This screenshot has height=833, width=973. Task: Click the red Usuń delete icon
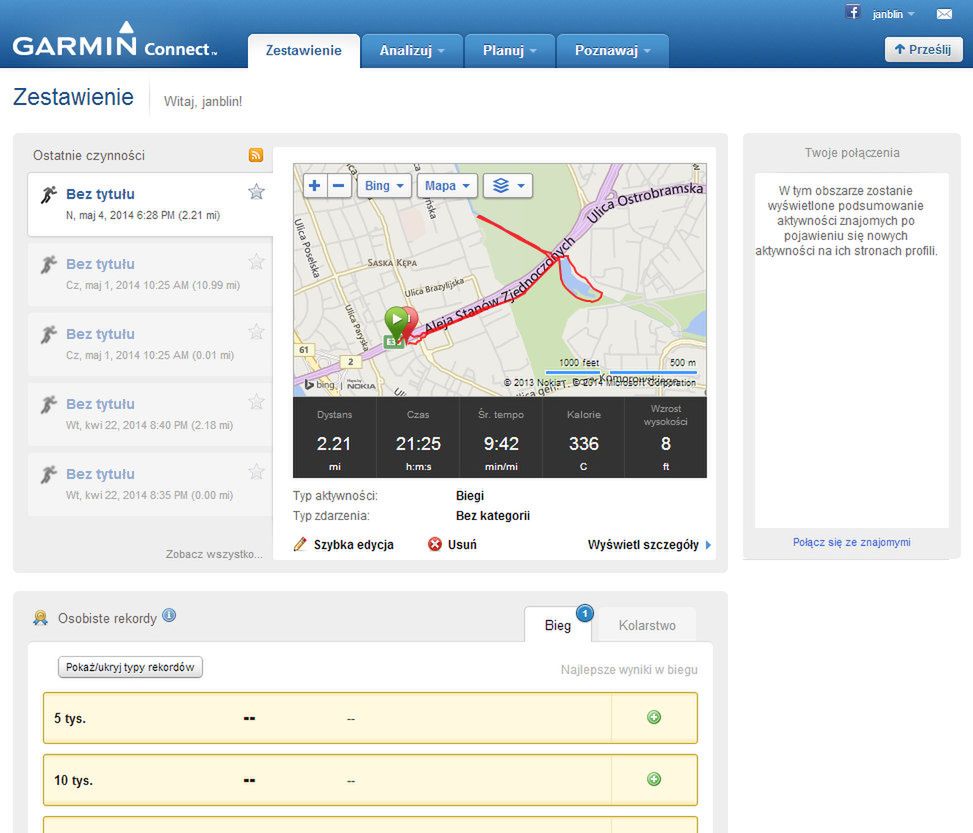coord(435,544)
